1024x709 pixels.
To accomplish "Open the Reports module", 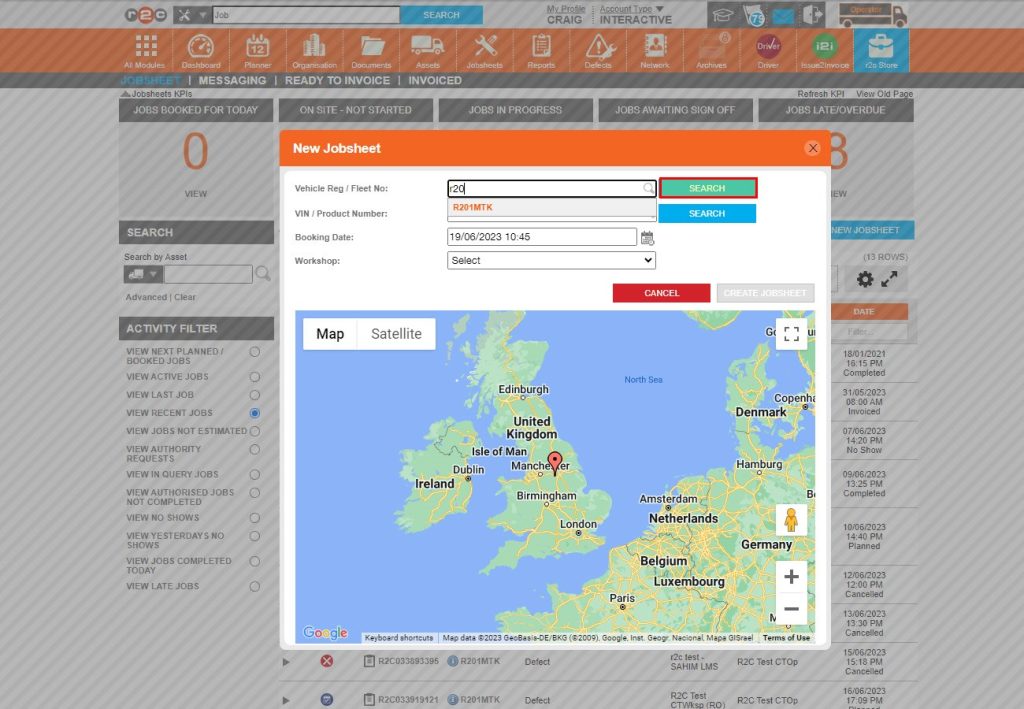I will click(540, 48).
